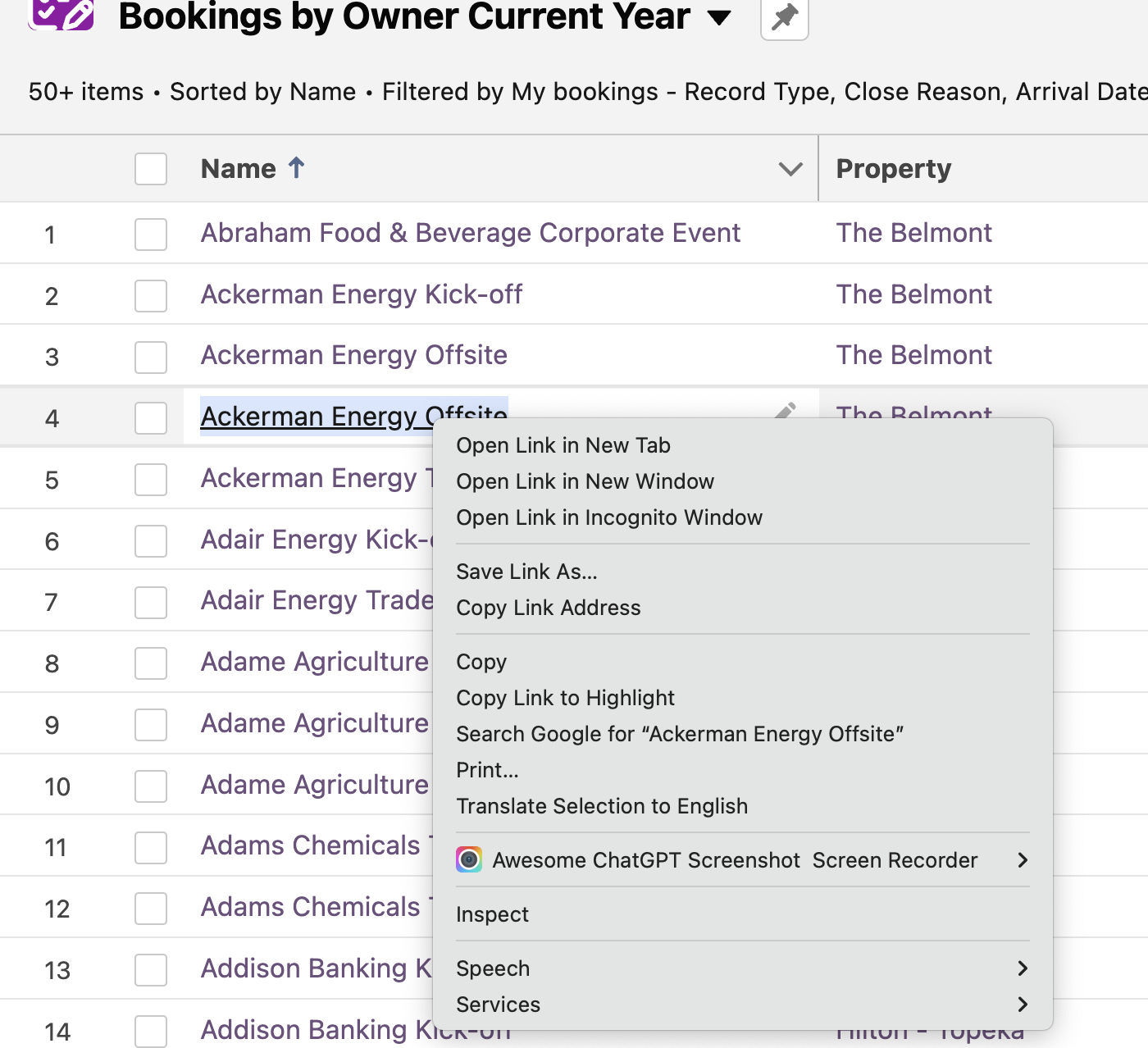Open The Belmont property in row 1

[x=913, y=233]
